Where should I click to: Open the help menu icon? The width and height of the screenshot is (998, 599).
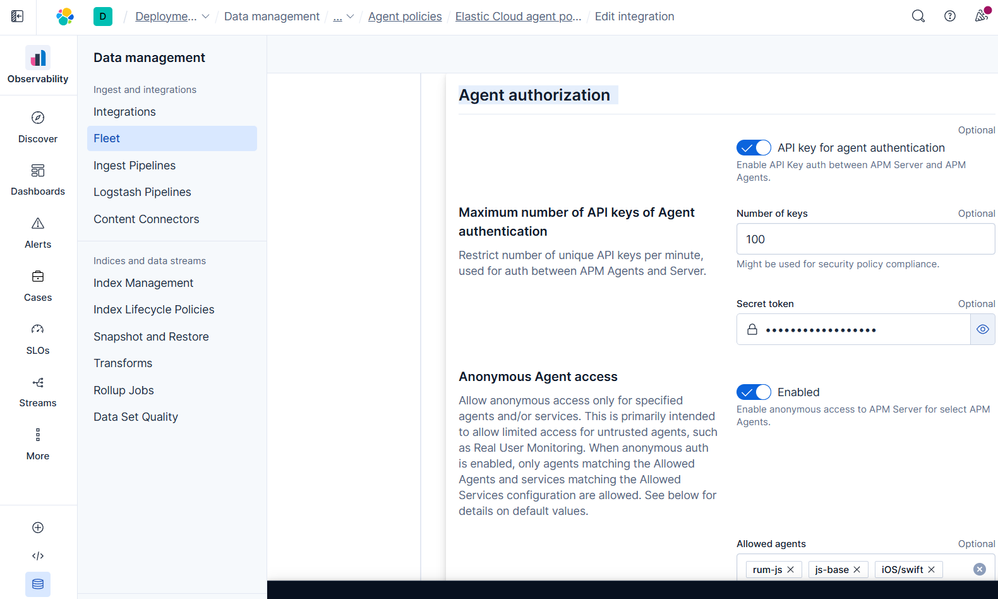(950, 17)
